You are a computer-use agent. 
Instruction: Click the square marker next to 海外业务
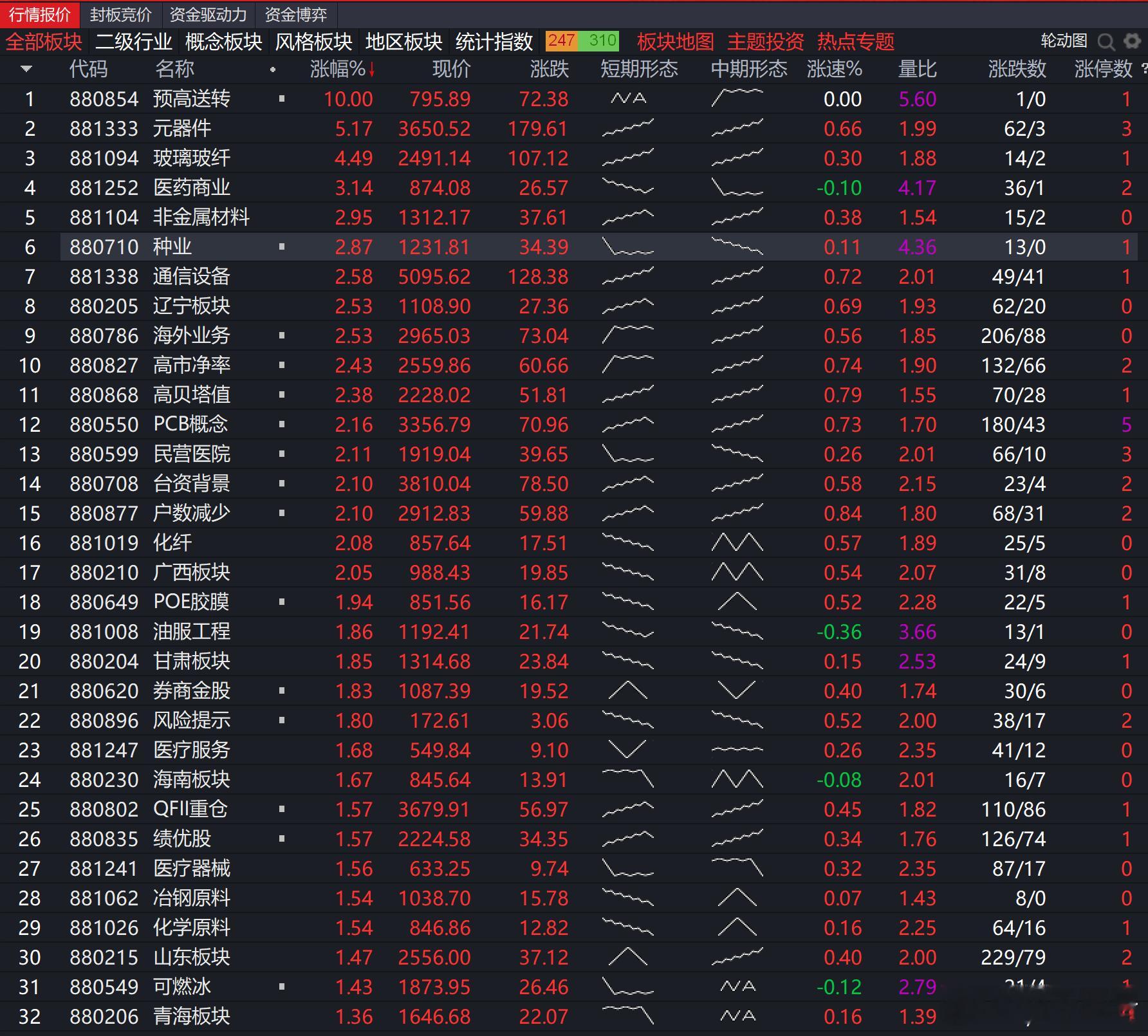pyautogui.click(x=282, y=336)
